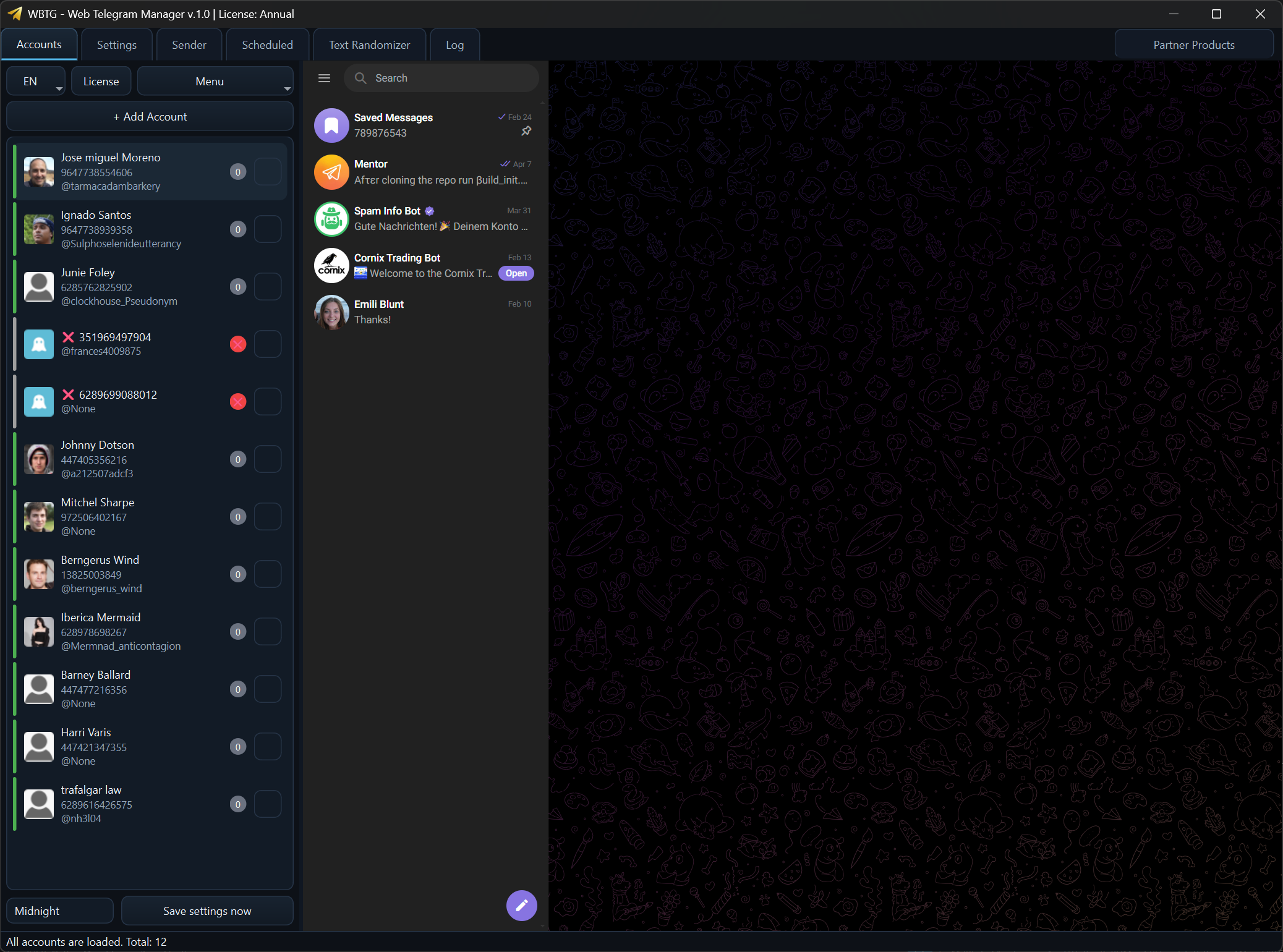
Task: Click in the Telegram Search field
Action: point(441,78)
